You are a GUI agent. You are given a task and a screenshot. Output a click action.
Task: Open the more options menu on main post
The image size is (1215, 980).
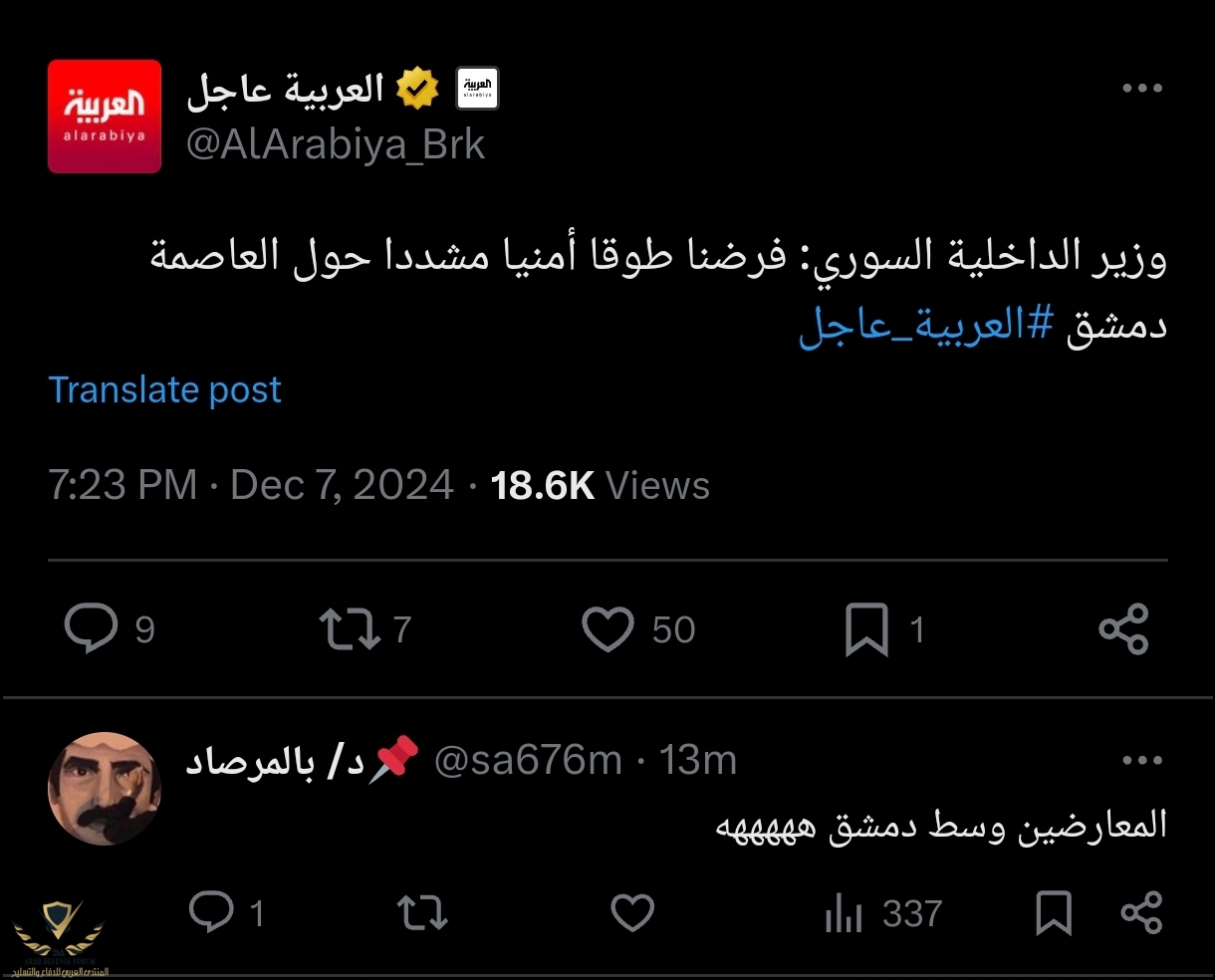pos(1141,89)
